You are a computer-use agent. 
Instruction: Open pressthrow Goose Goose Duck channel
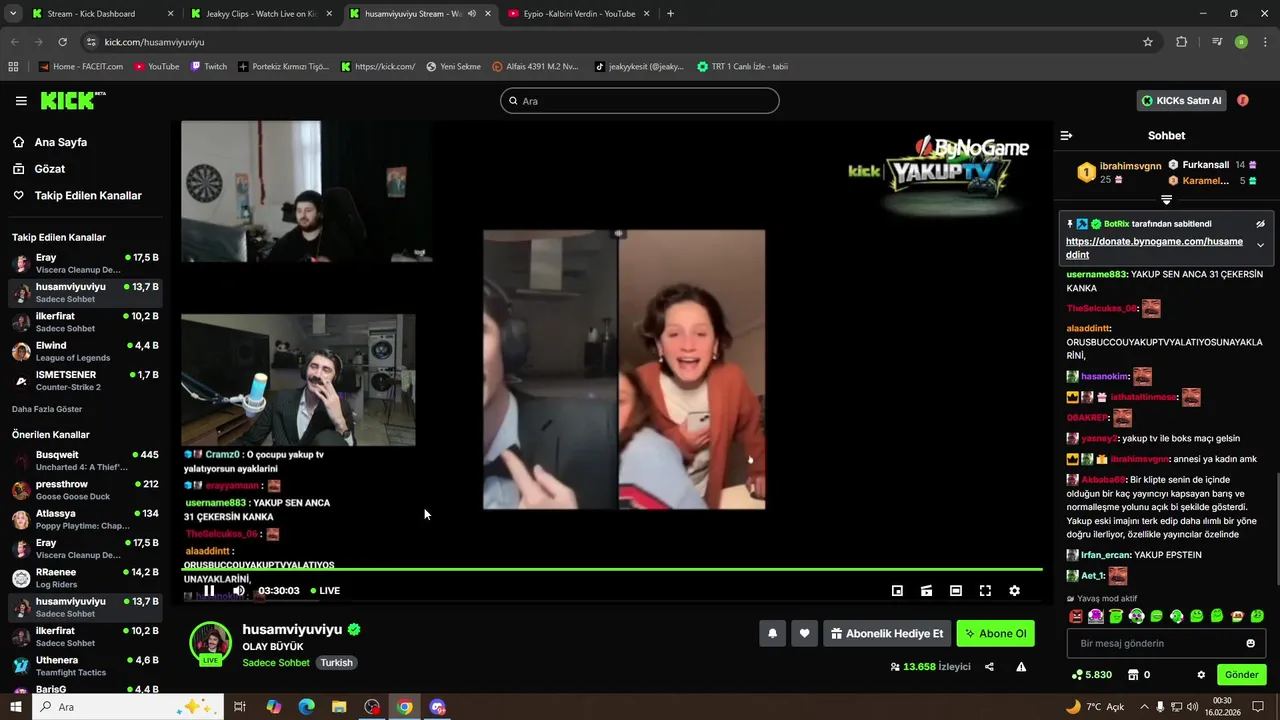[85, 490]
